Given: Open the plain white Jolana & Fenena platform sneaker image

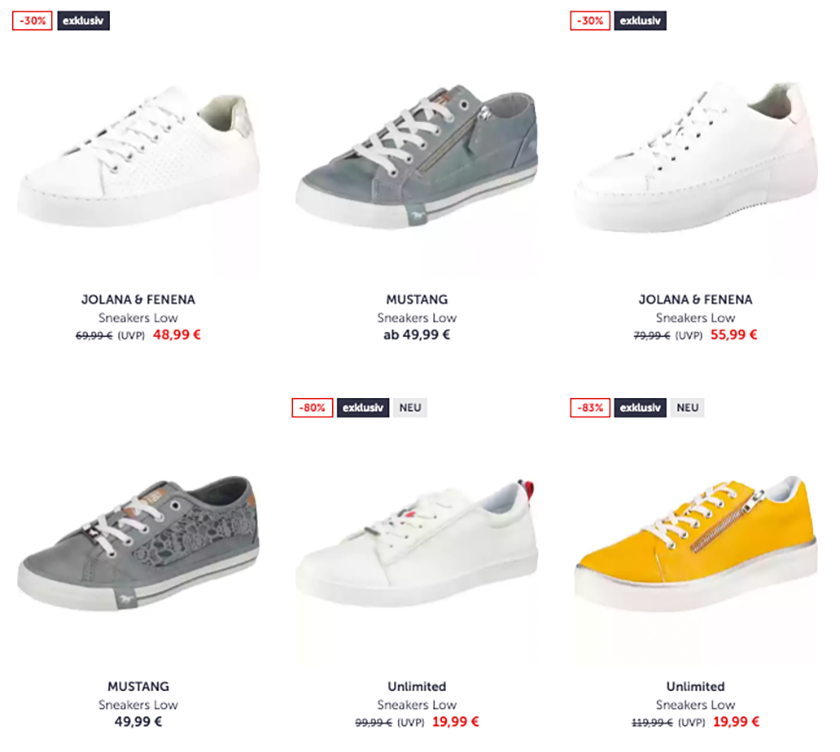Looking at the screenshot, I should (x=695, y=157).
